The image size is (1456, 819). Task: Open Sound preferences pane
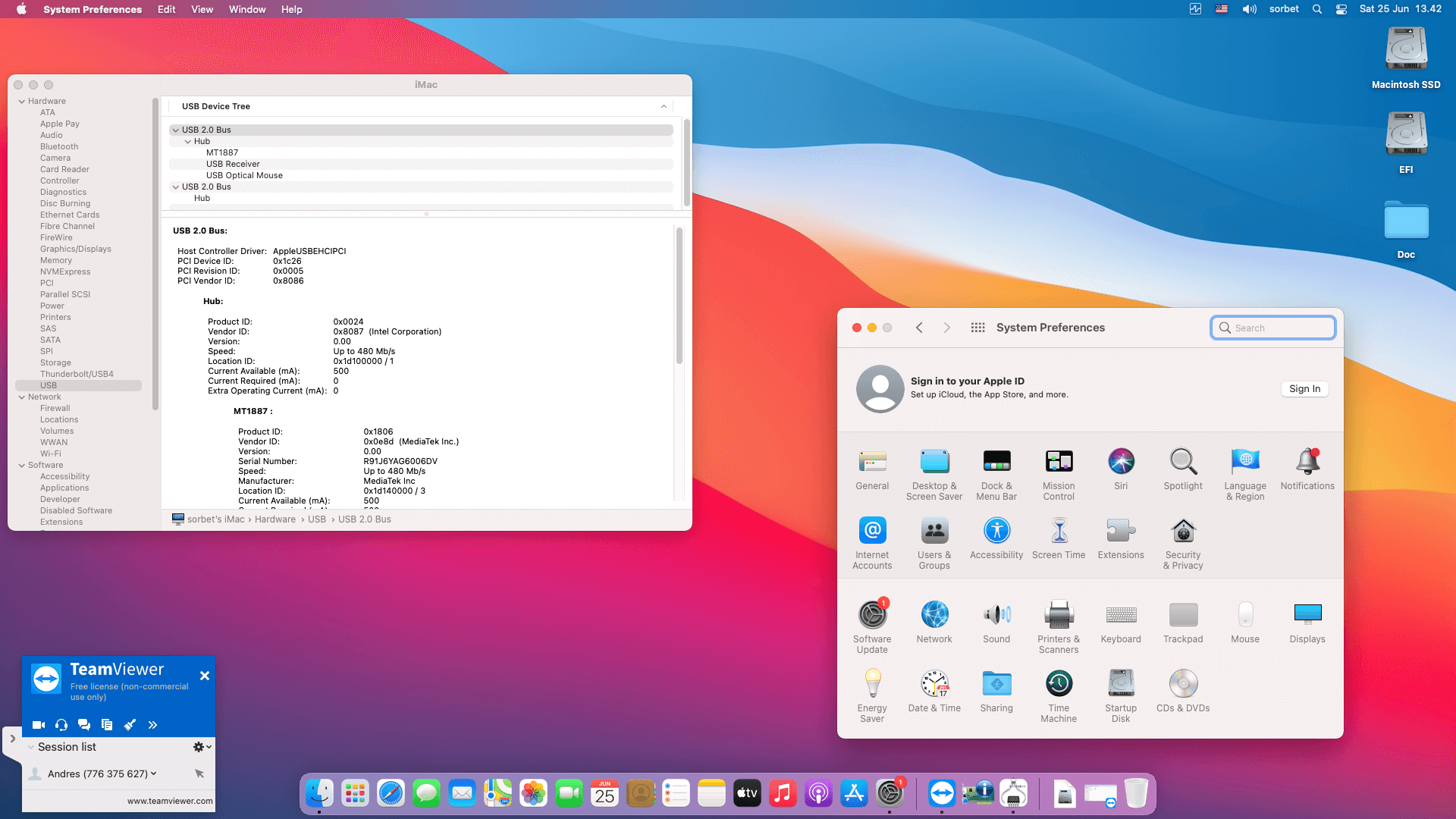click(x=996, y=623)
